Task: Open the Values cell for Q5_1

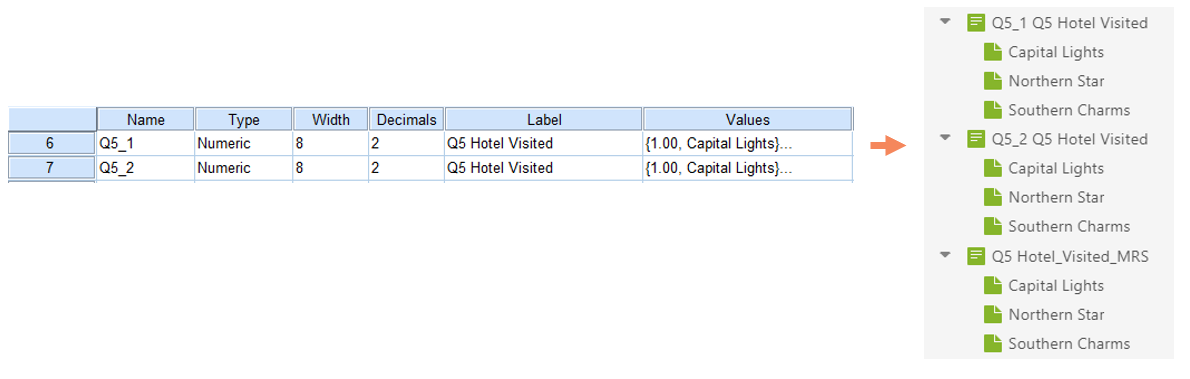Action: [x=748, y=143]
